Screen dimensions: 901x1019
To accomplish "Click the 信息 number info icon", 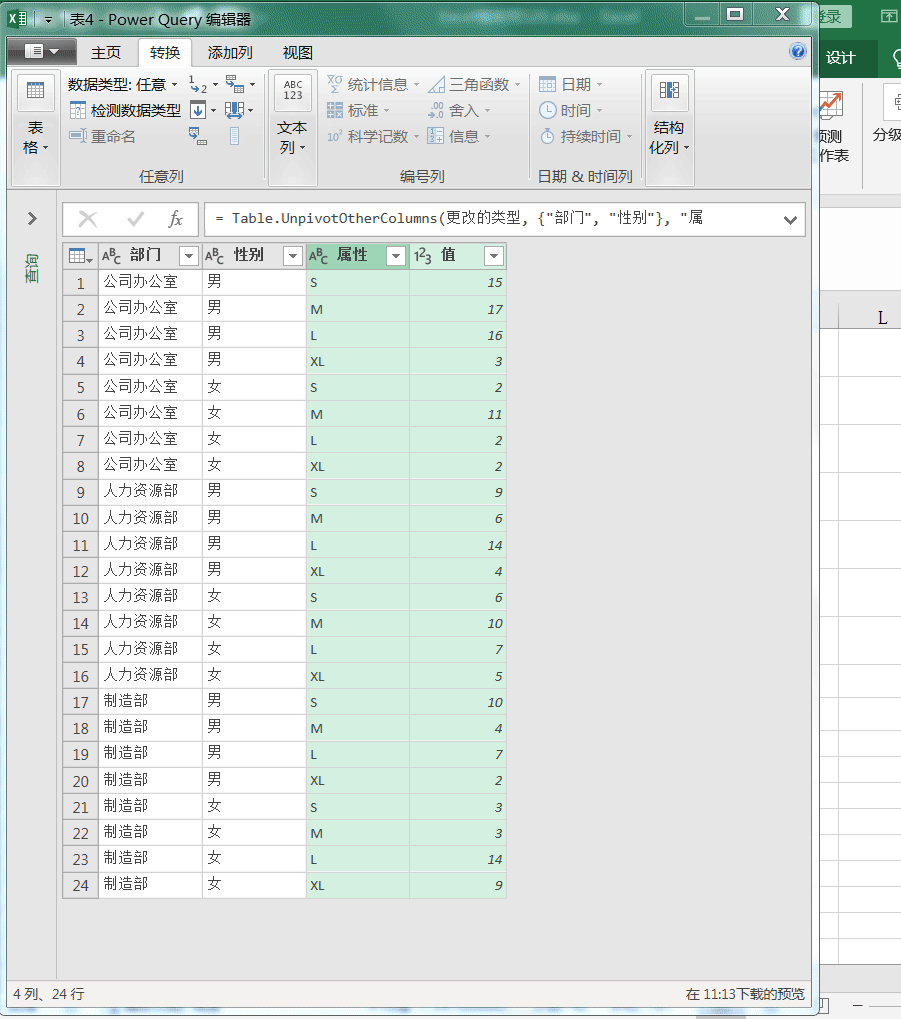I will (x=436, y=136).
